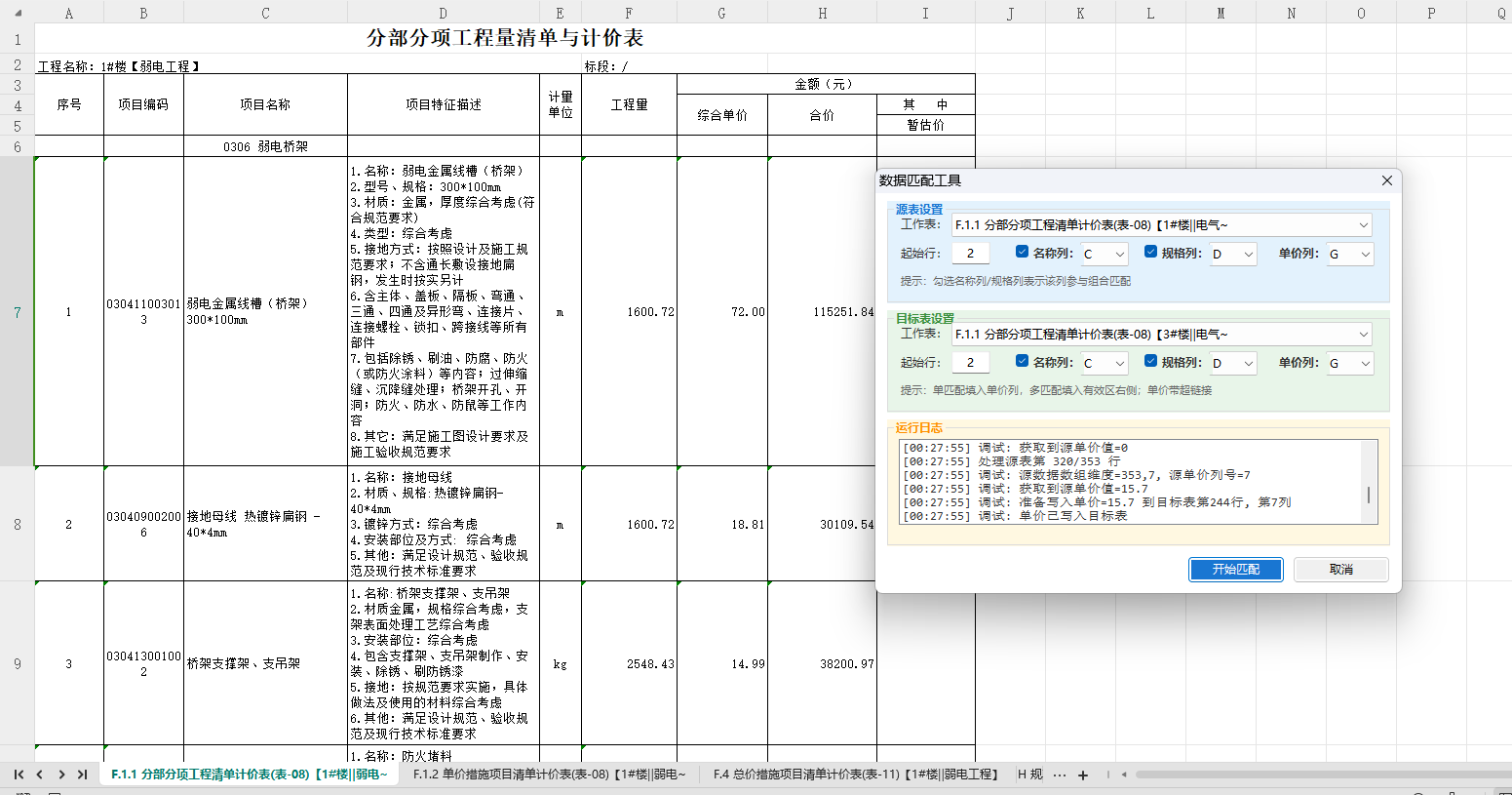Image resolution: width=1512 pixels, height=795 pixels.
Task: Switch to the F.1.1 分部分项工程清单计价表 sheet tab
Action: pyautogui.click(x=249, y=775)
